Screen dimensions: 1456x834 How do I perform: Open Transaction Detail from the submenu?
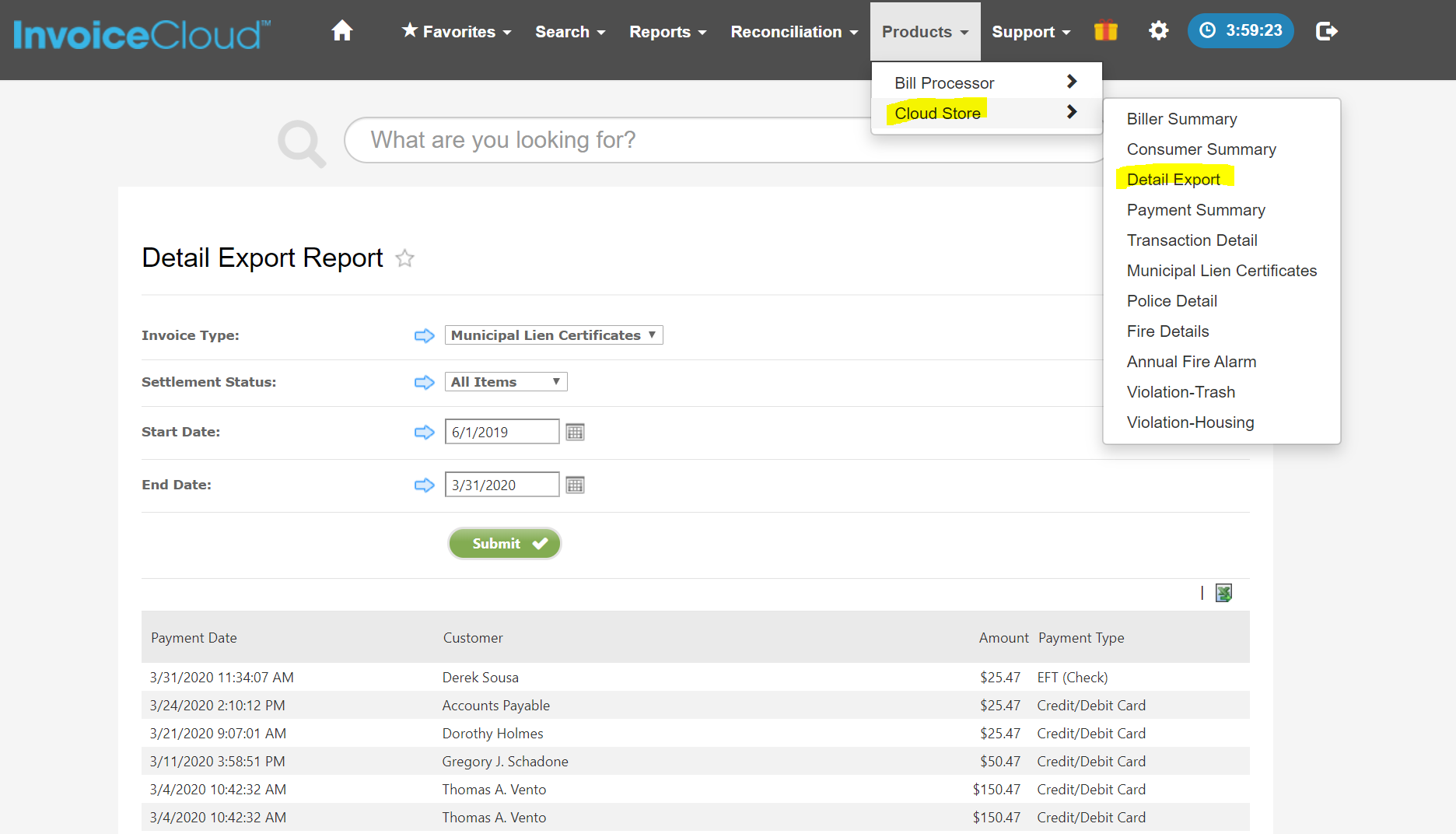point(1192,240)
